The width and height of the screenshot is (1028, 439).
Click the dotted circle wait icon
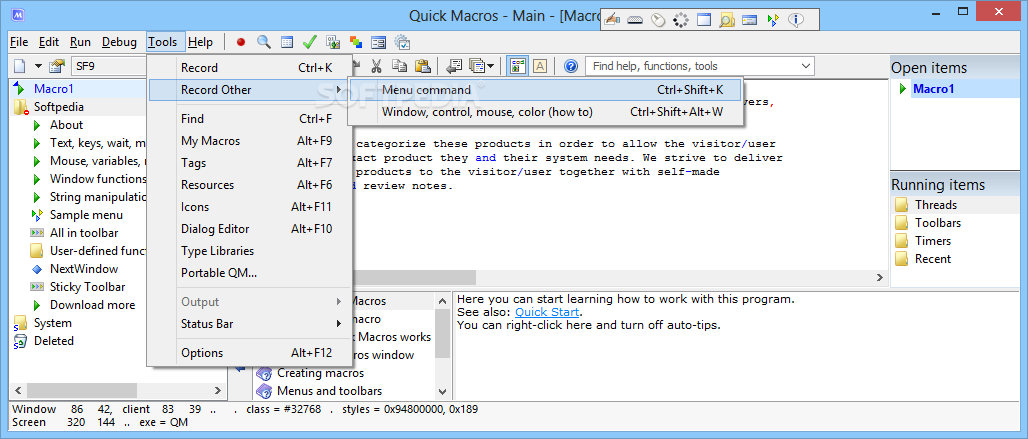681,20
